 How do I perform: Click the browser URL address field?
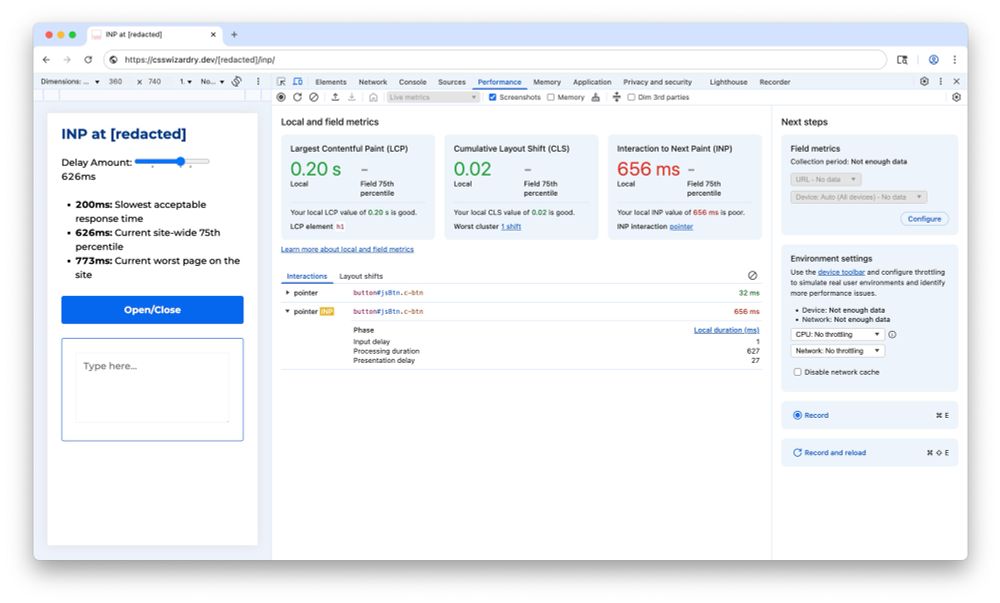point(495,59)
